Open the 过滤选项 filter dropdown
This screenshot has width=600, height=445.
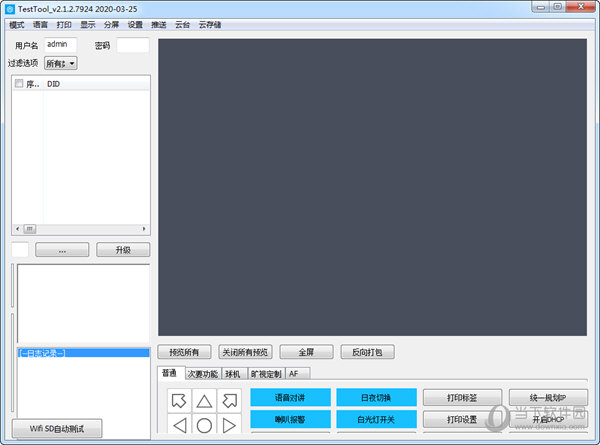(61, 63)
